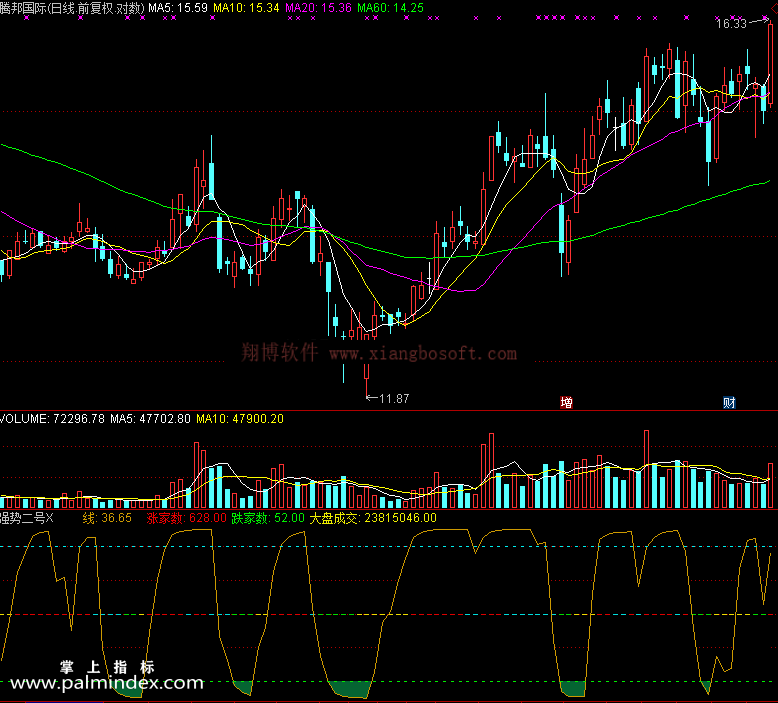Click the MA20: 15.36 label
Image resolution: width=778 pixels, height=703 pixels.
coord(318,8)
